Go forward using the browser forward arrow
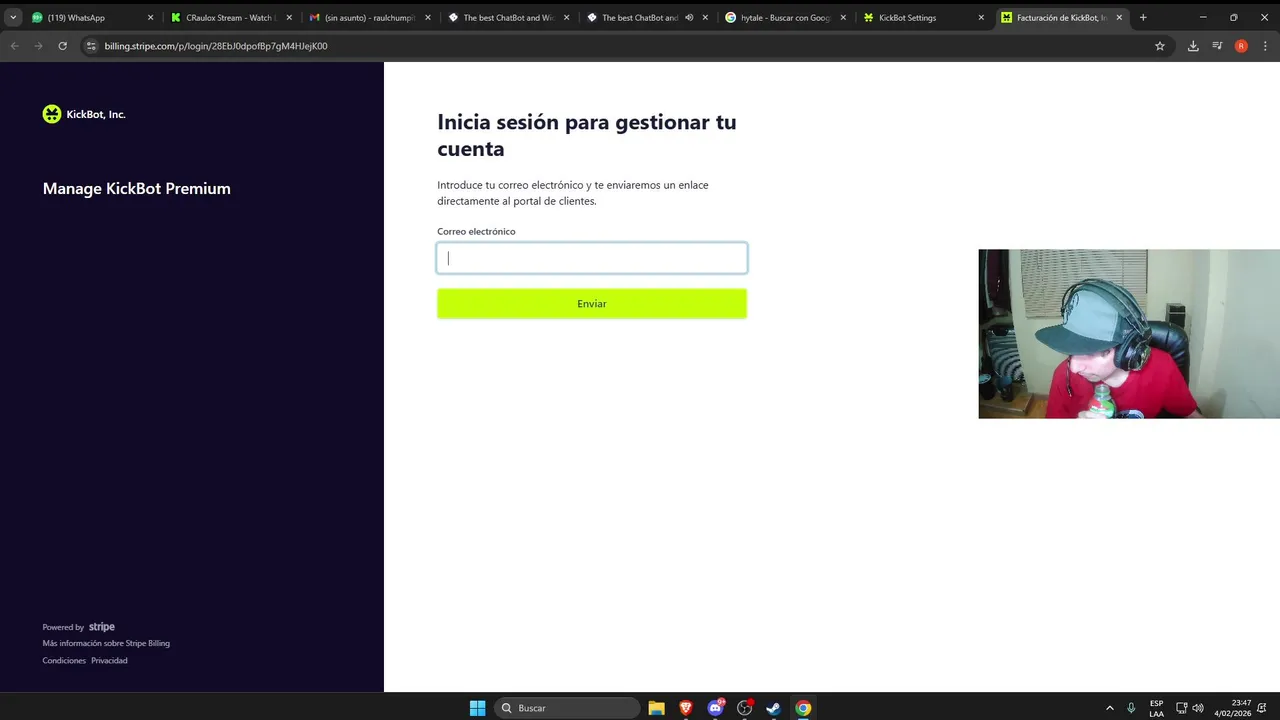 (39, 46)
